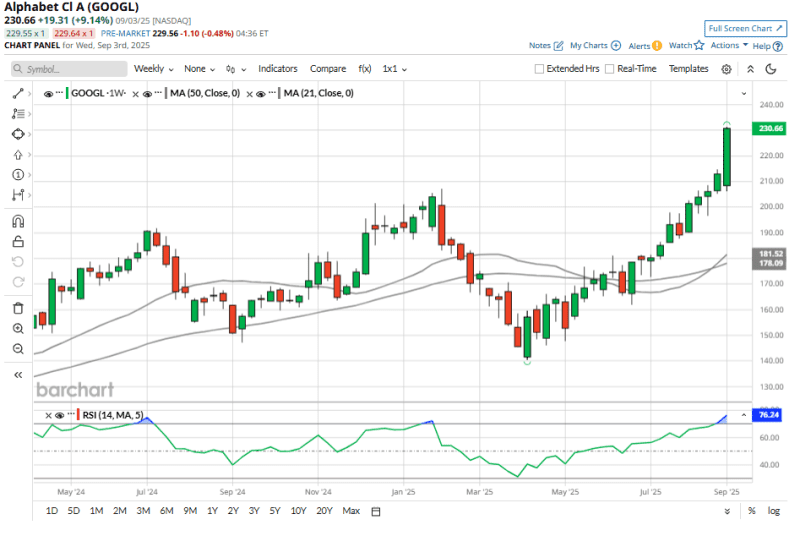Click the zoom out magnifier icon
800x536 pixels.
(18, 348)
